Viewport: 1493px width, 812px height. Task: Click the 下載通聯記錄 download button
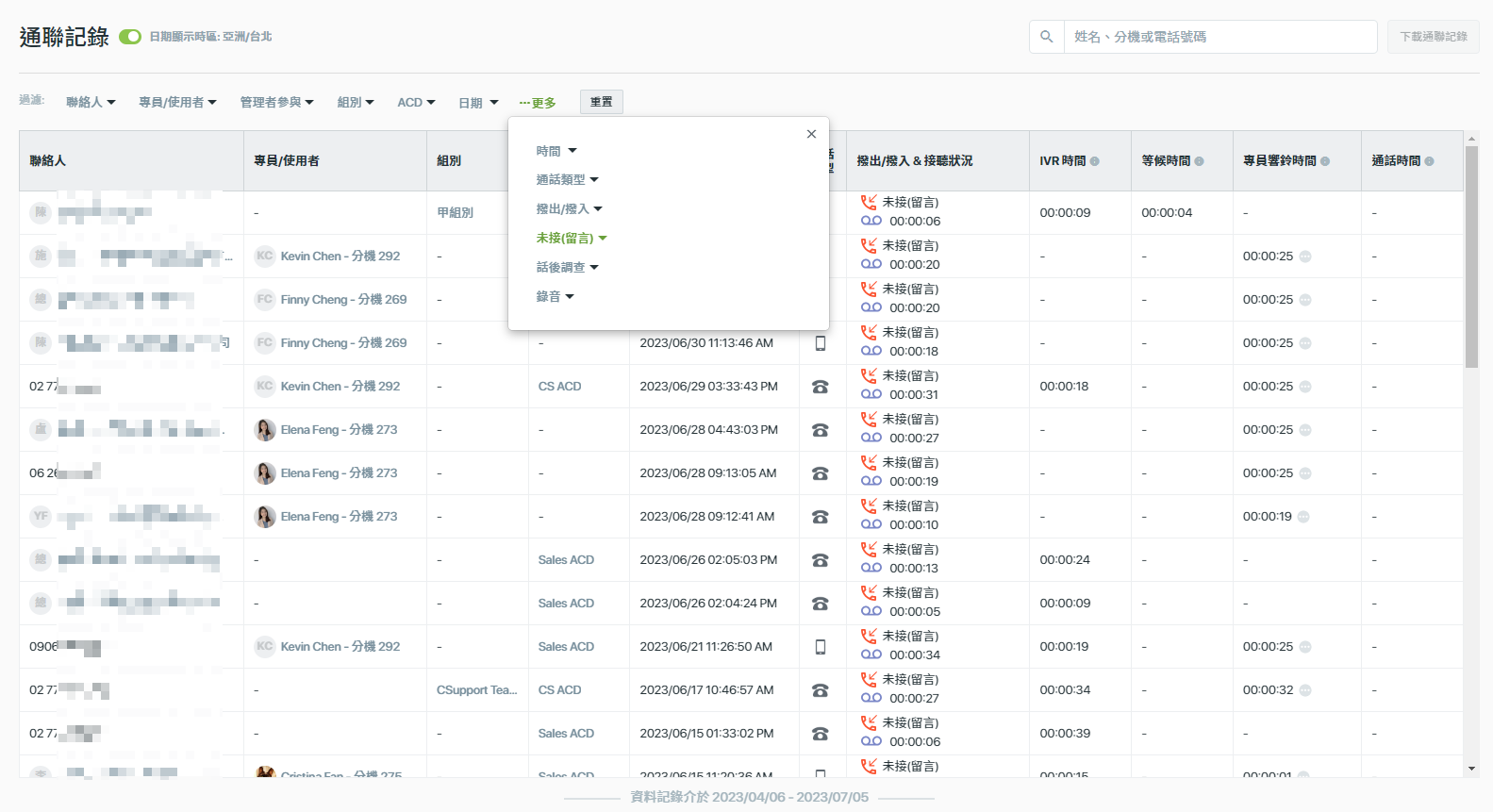[x=1433, y=37]
